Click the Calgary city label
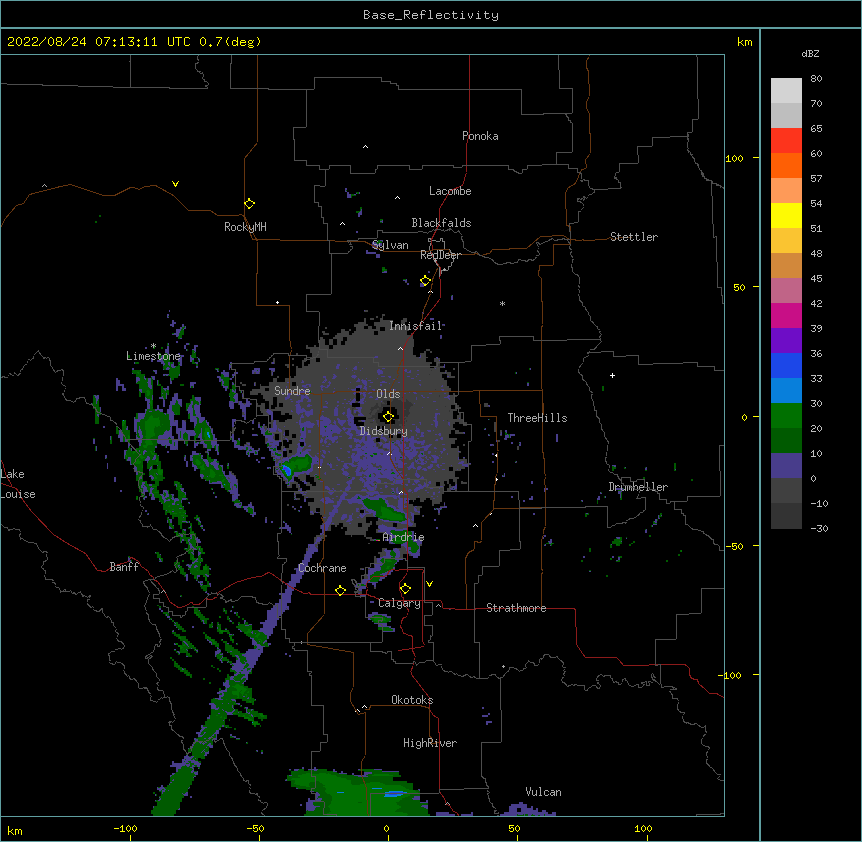This screenshot has height=842, width=862. click(x=400, y=603)
